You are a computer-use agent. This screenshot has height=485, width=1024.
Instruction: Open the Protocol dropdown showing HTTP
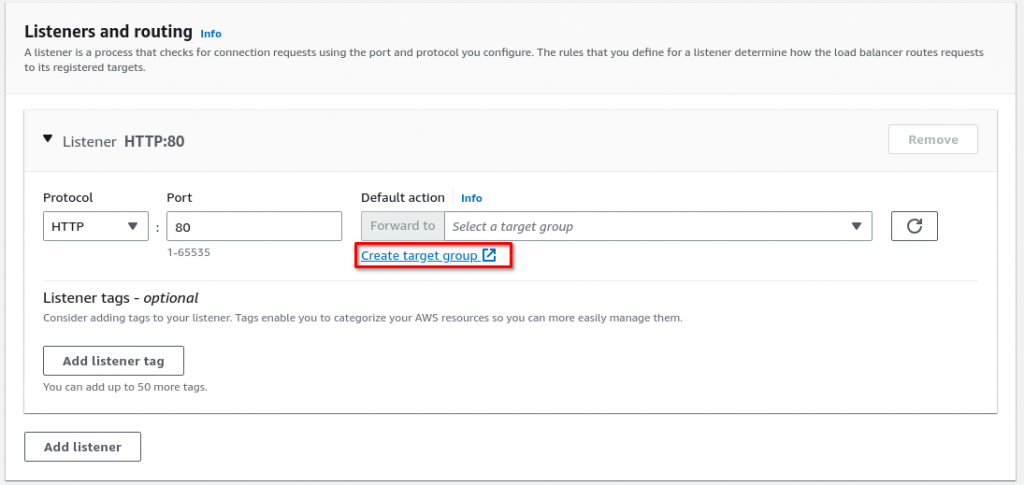click(95, 226)
